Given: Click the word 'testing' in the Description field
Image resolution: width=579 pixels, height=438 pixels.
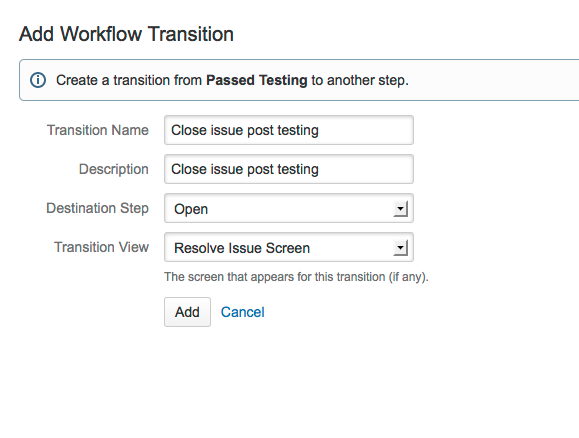Looking at the screenshot, I should click(x=298, y=169).
